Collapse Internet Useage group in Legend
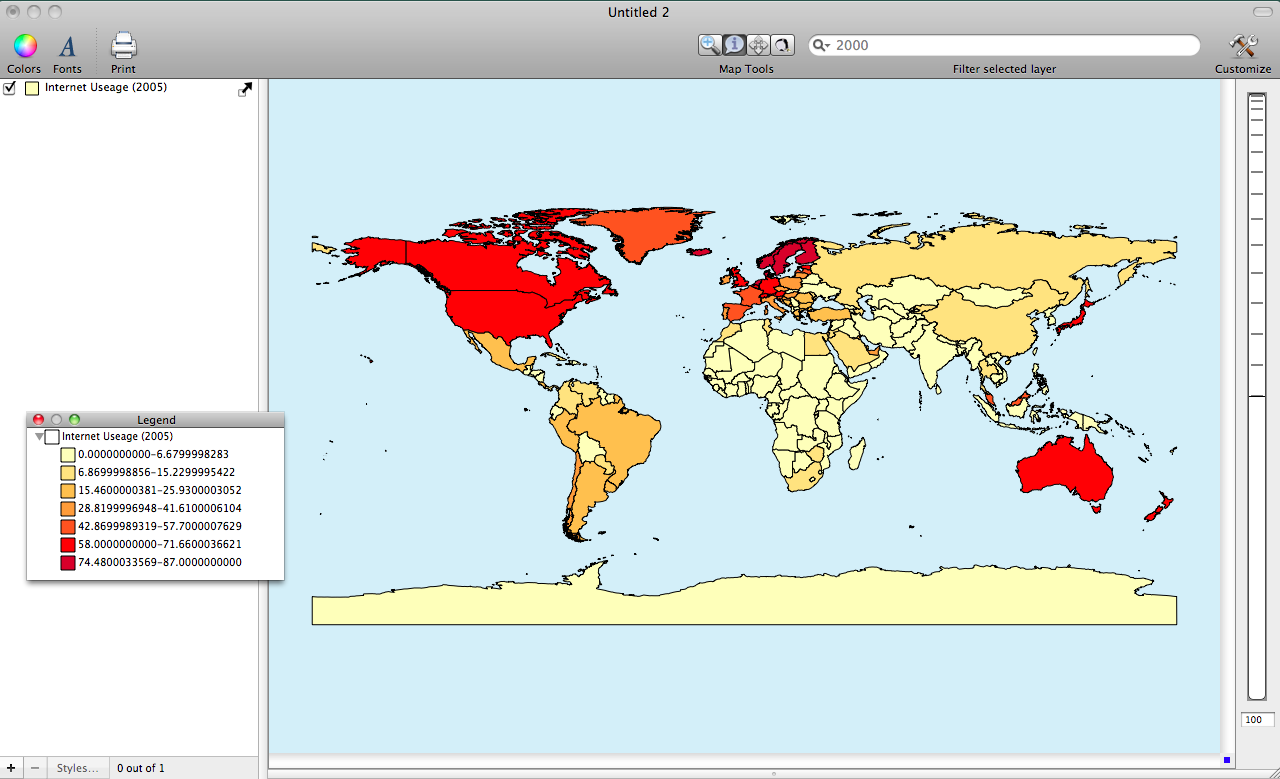Viewport: 1280px width, 779px height. coord(39,437)
